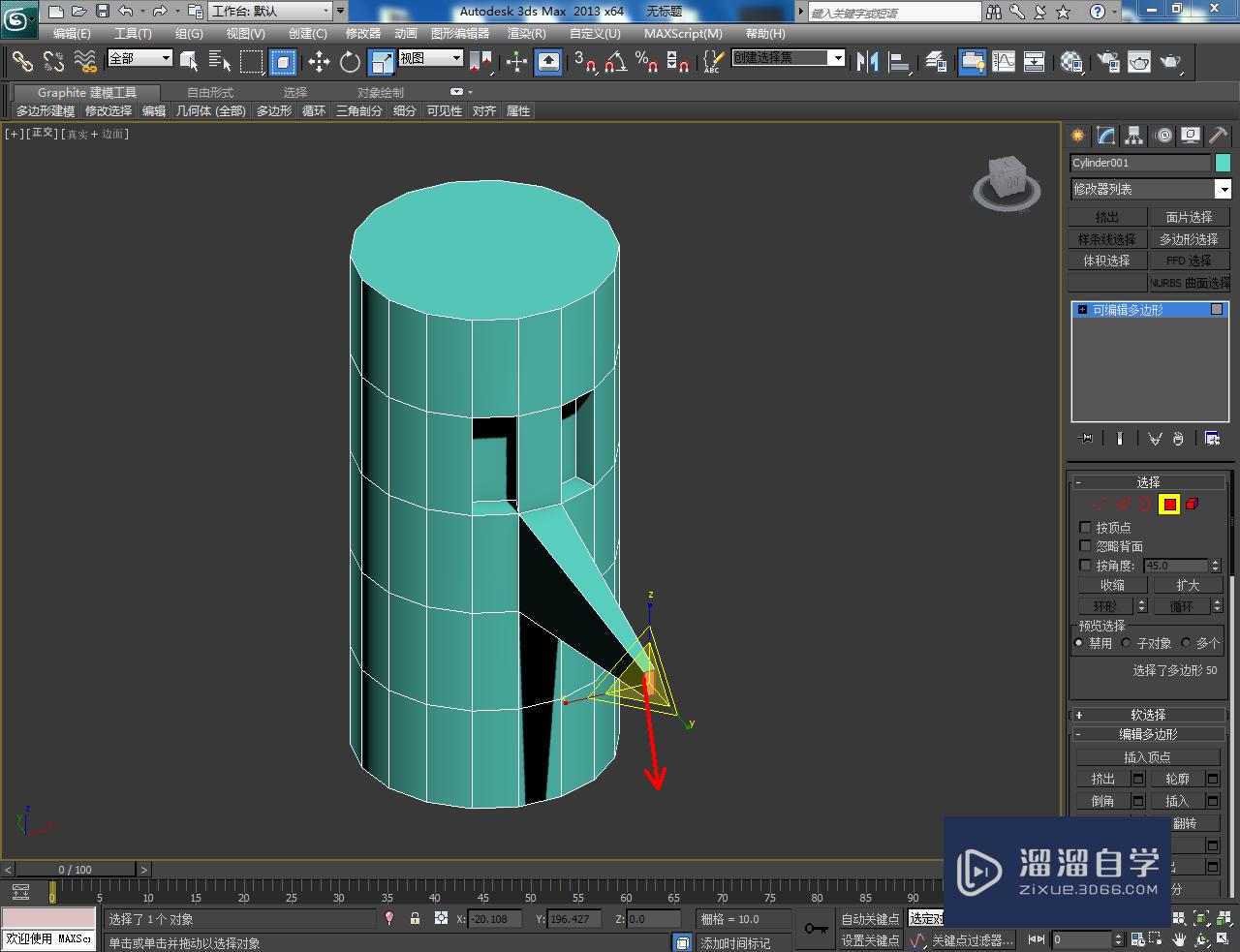Click the Mirror tool icon

pyautogui.click(x=867, y=62)
